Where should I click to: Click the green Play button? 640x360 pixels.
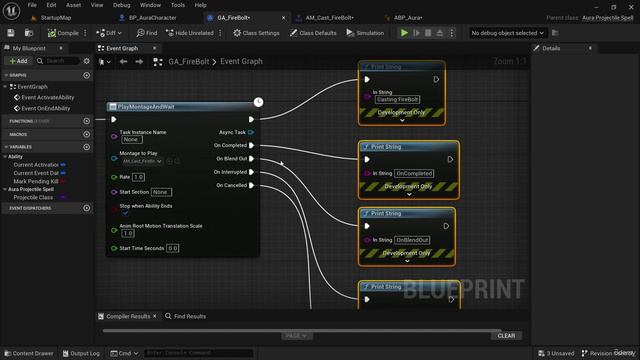click(x=404, y=33)
